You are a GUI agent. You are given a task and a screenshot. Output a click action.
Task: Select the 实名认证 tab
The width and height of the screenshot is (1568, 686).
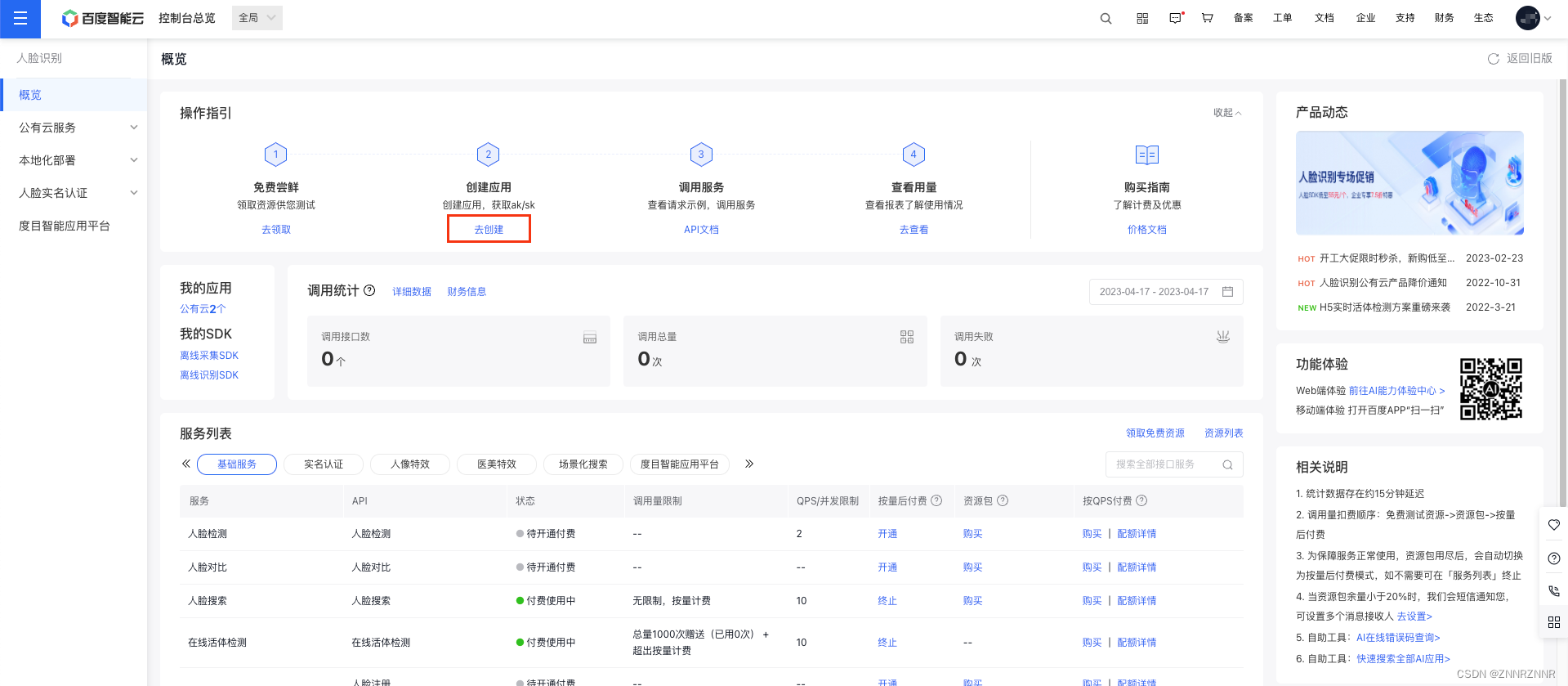(324, 464)
